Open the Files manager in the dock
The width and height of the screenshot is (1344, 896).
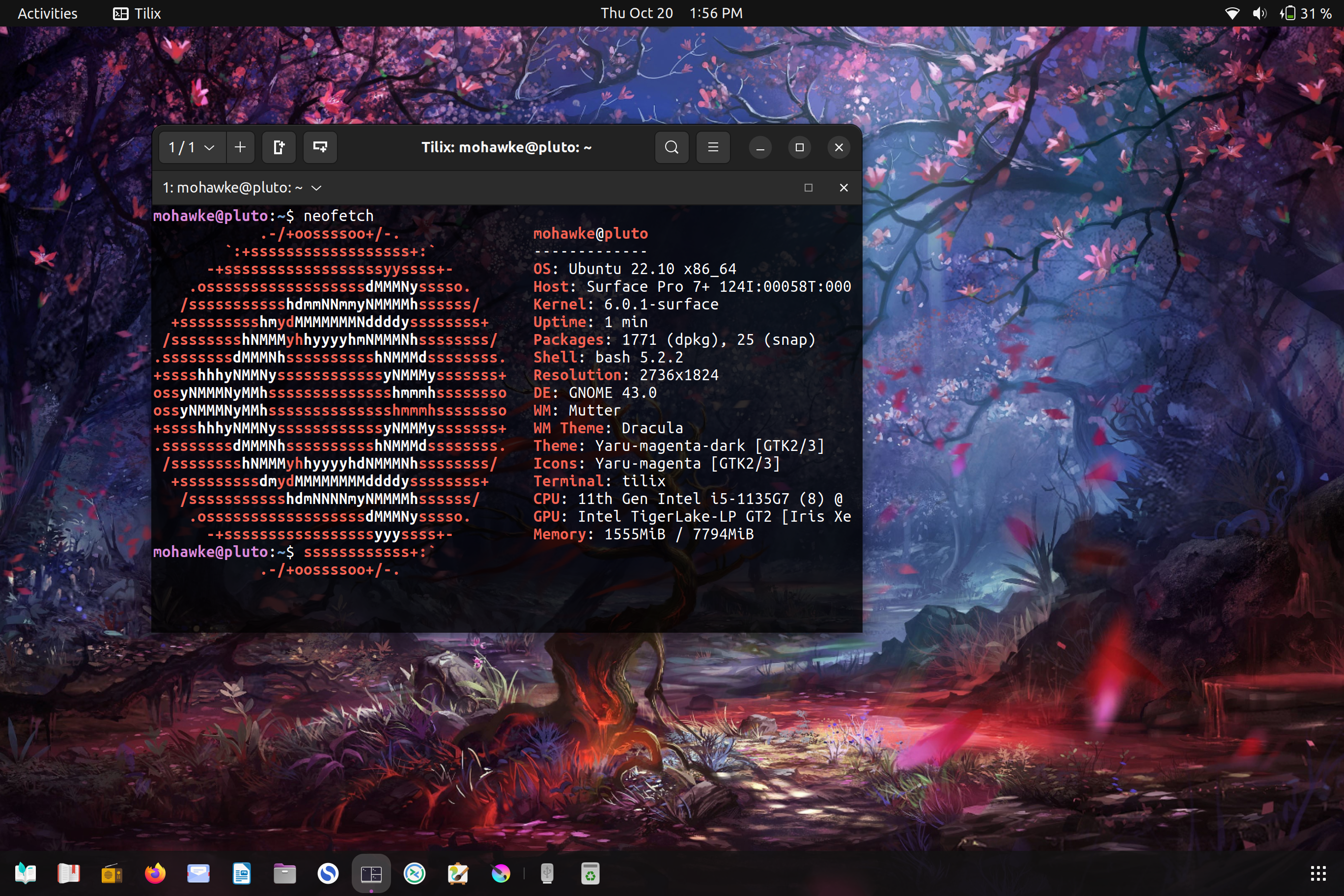[284, 873]
